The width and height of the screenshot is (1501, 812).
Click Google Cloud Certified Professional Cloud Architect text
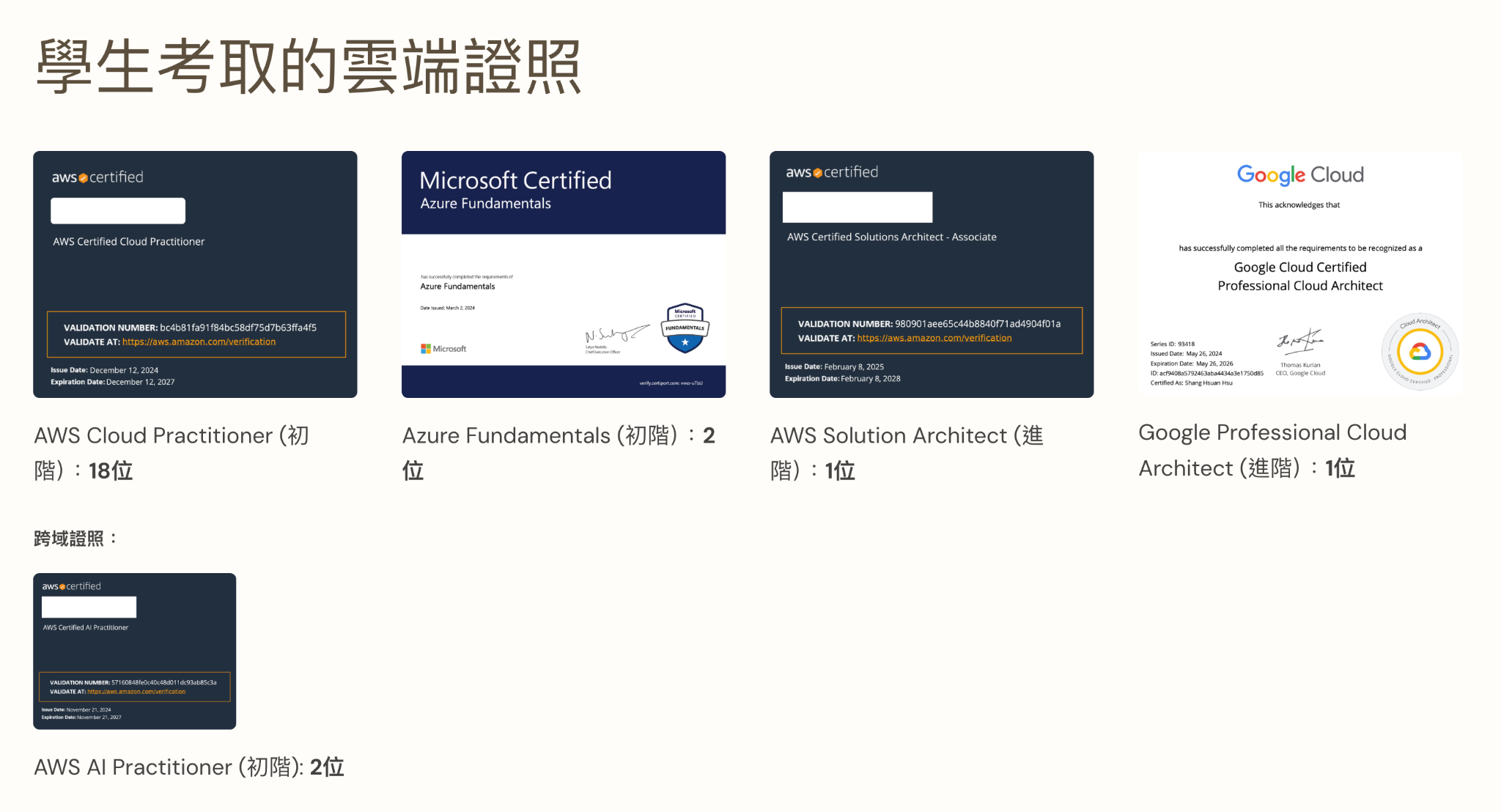coord(1300,276)
